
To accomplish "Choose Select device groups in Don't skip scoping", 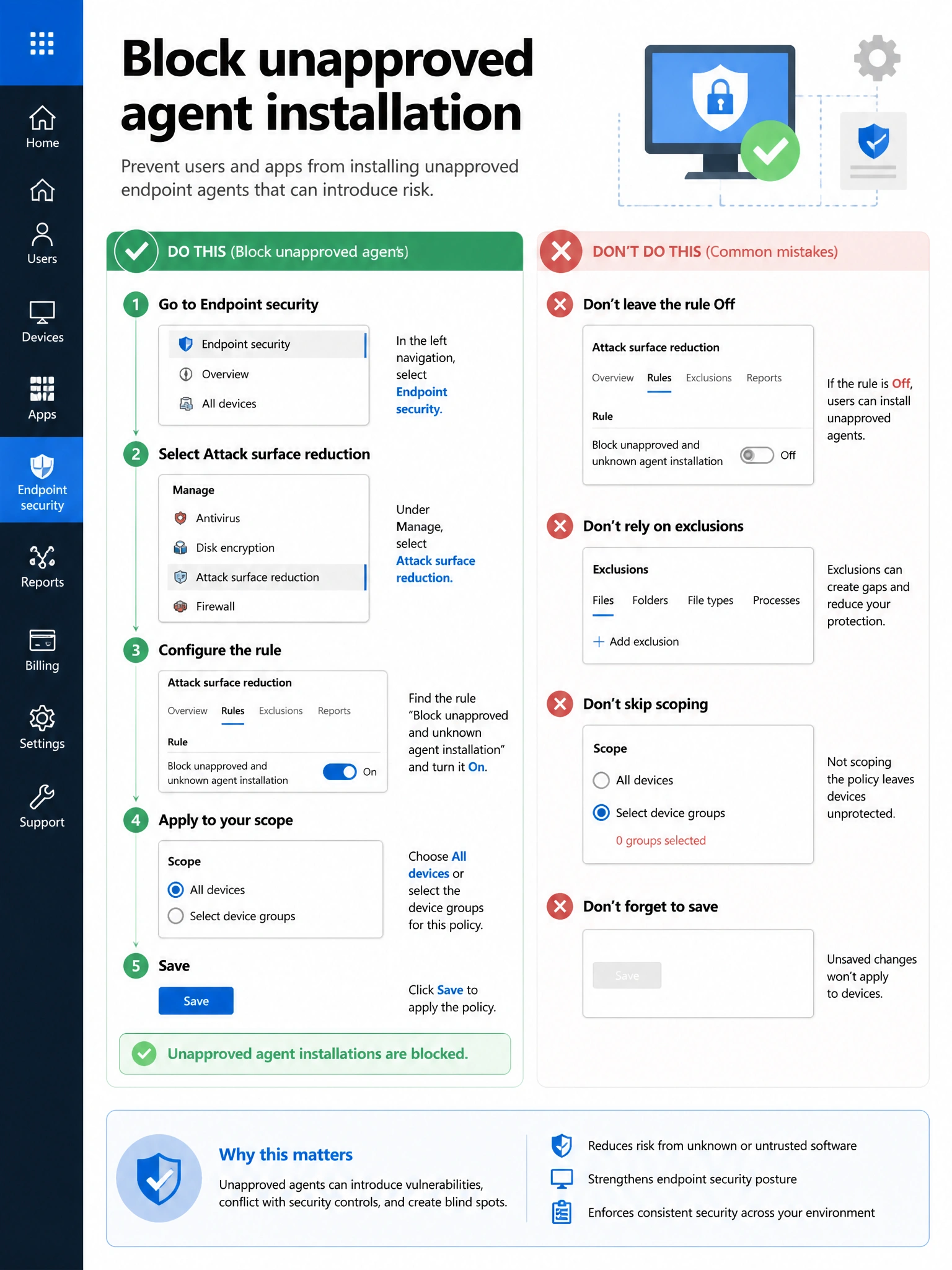I will coord(601,812).
